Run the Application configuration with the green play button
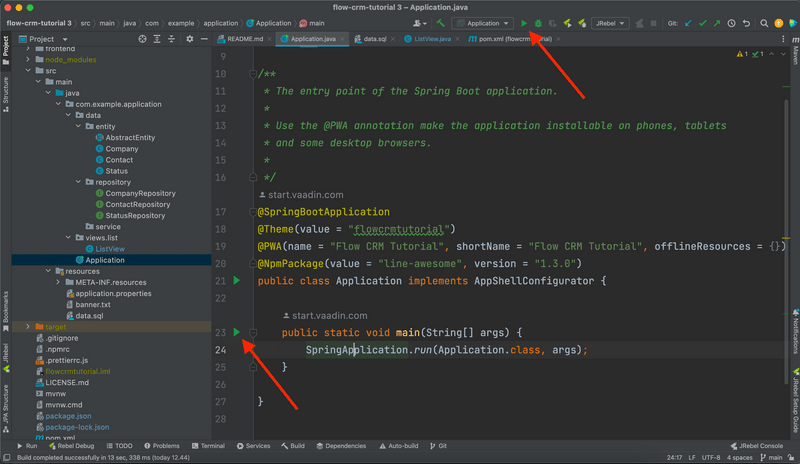The height and width of the screenshot is (464, 800). click(524, 23)
